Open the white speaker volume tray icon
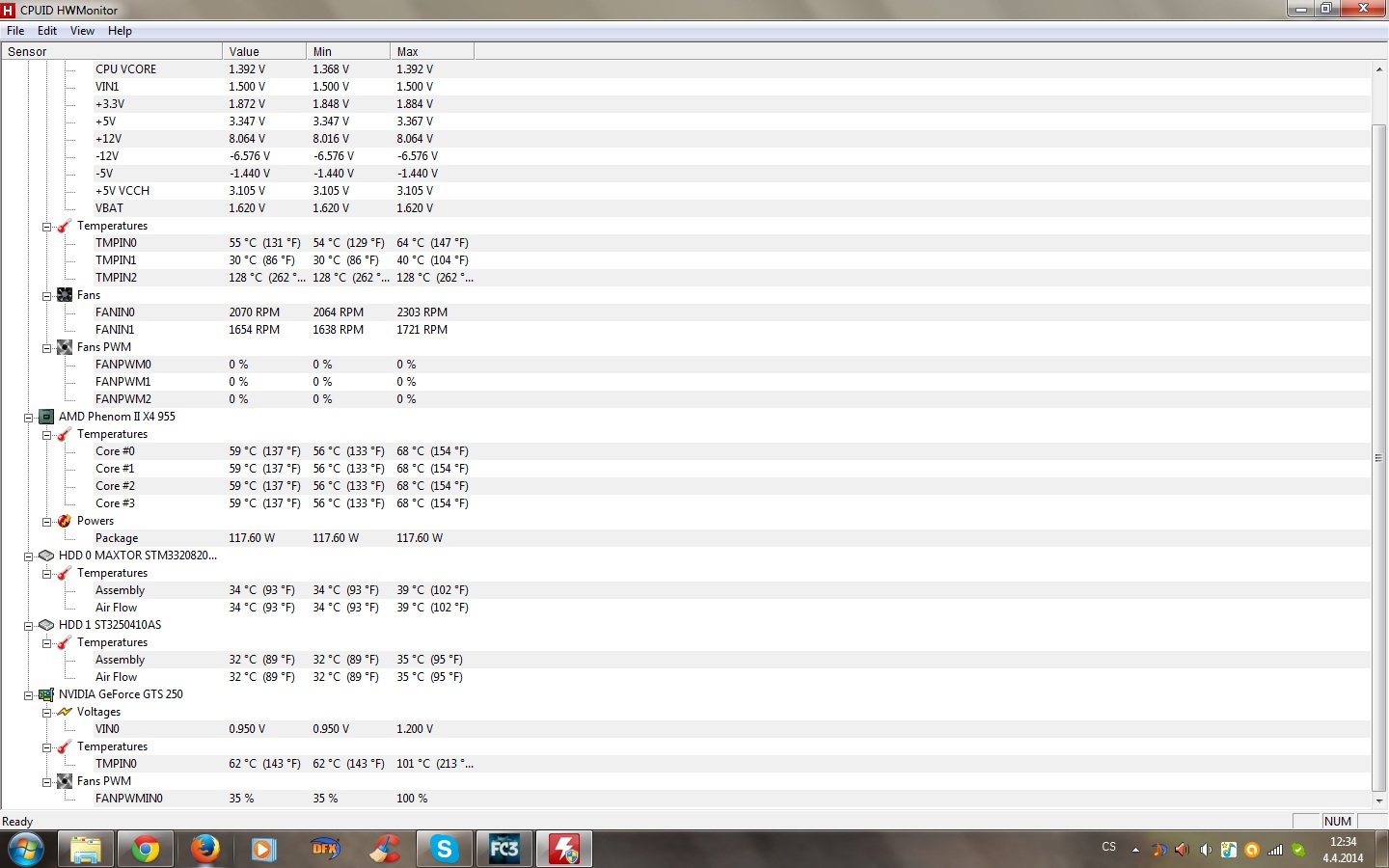Screen dimensions: 1389x868 (1206, 850)
